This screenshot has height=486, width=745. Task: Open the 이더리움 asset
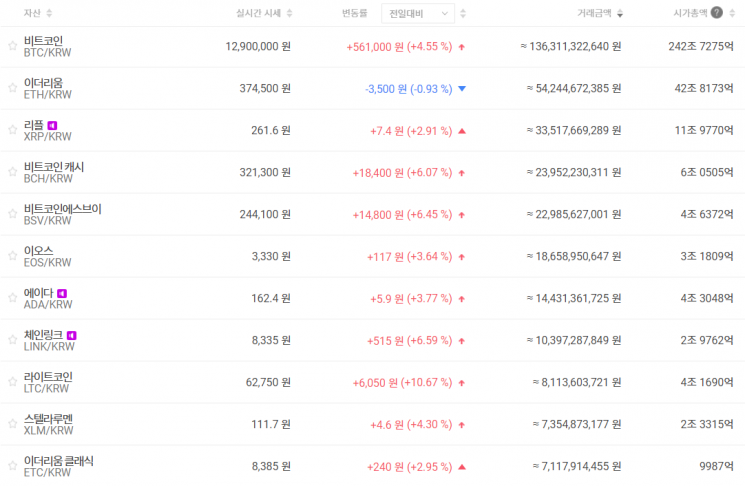[43, 83]
